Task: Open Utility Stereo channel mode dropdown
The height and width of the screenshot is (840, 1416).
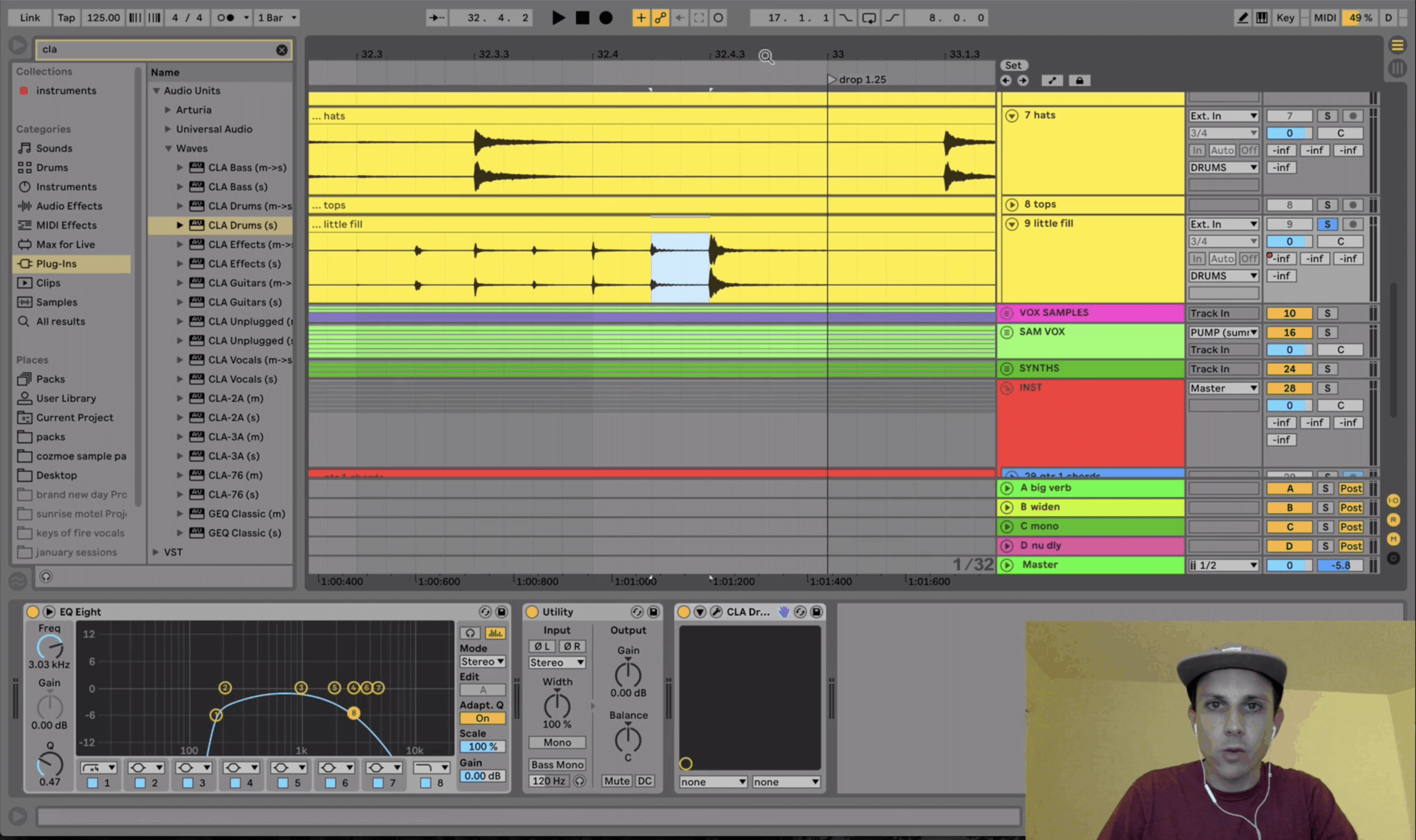Action: point(556,663)
